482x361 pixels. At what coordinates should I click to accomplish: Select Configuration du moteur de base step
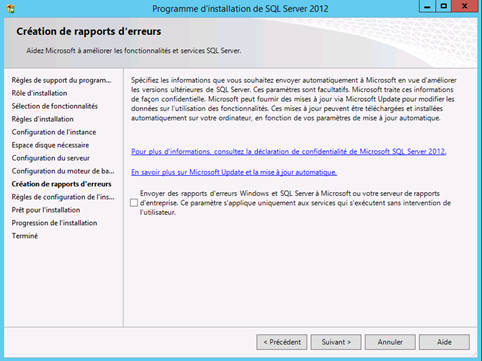(63, 171)
